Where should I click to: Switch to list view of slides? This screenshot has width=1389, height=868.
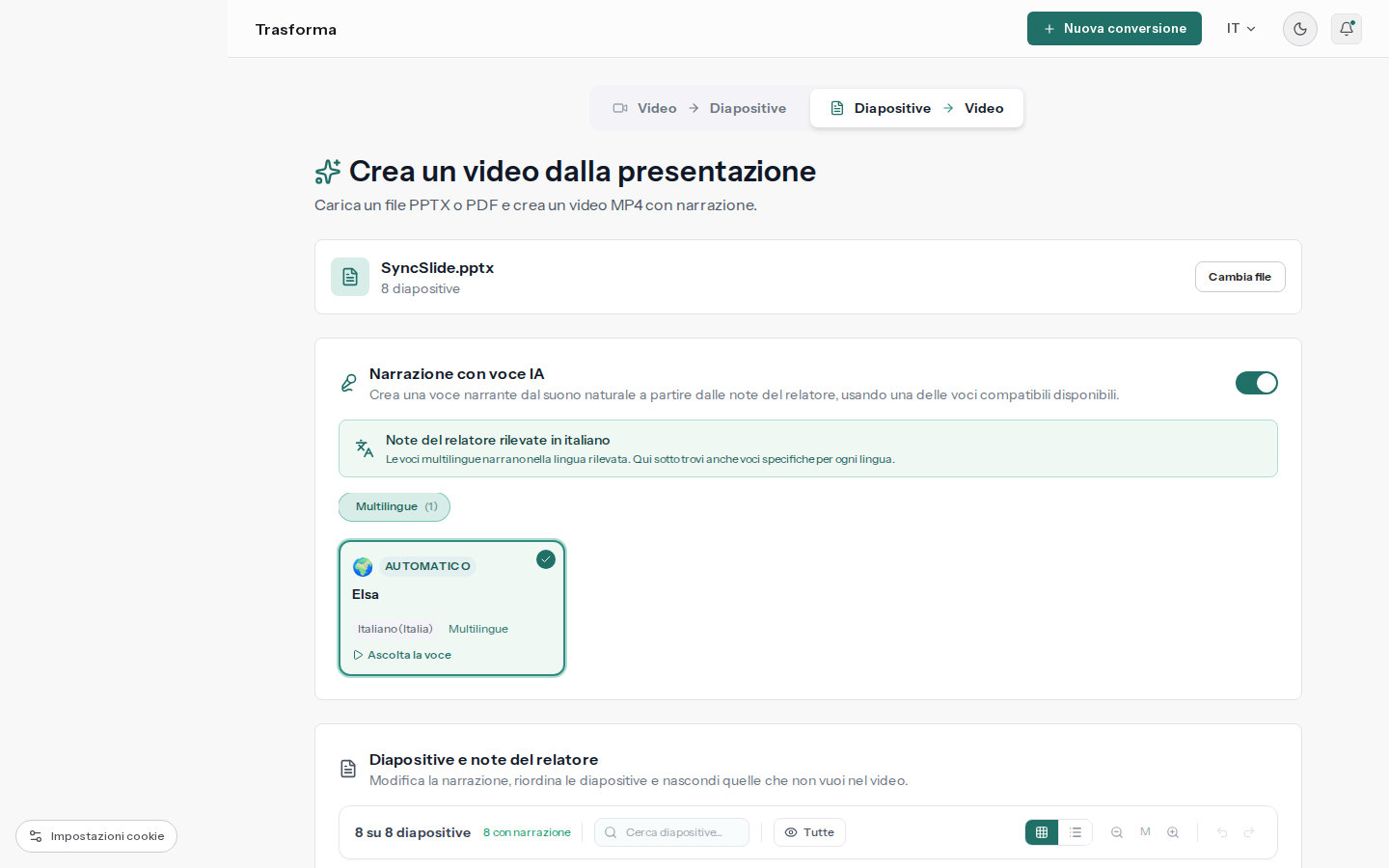pos(1076,832)
